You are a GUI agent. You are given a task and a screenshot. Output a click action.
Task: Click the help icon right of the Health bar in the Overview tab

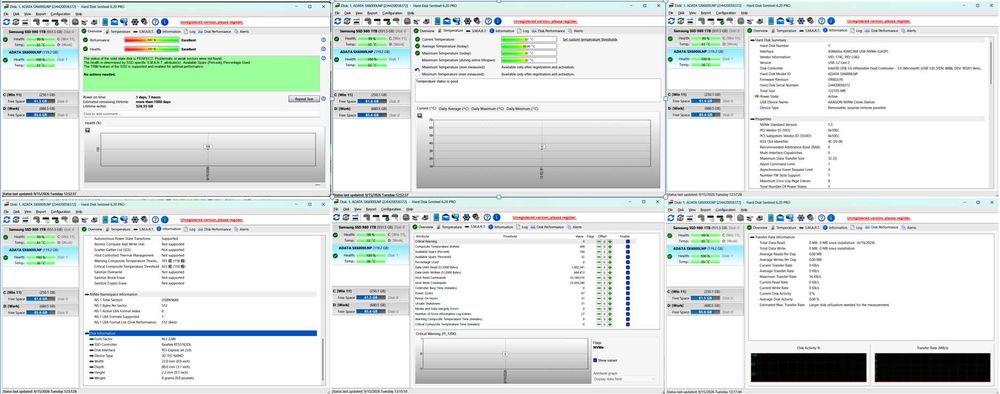[323, 48]
